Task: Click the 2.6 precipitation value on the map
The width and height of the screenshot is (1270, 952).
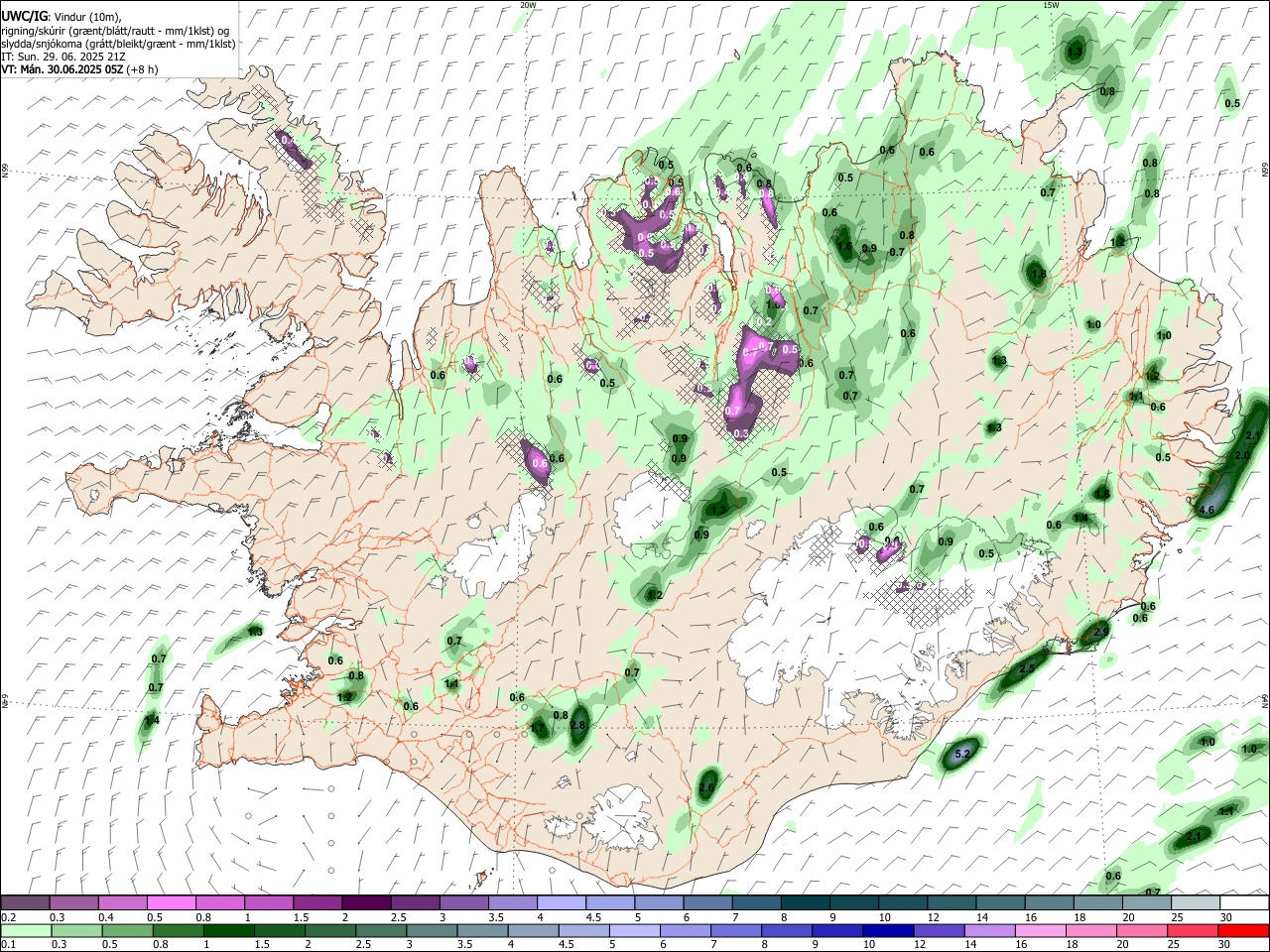Action: [x=706, y=788]
